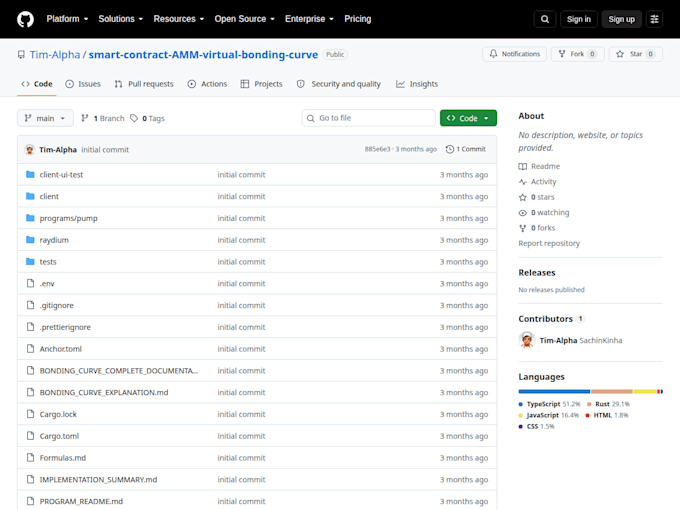Click Report repository link
Image resolution: width=680 pixels, height=510 pixels.
549,243
